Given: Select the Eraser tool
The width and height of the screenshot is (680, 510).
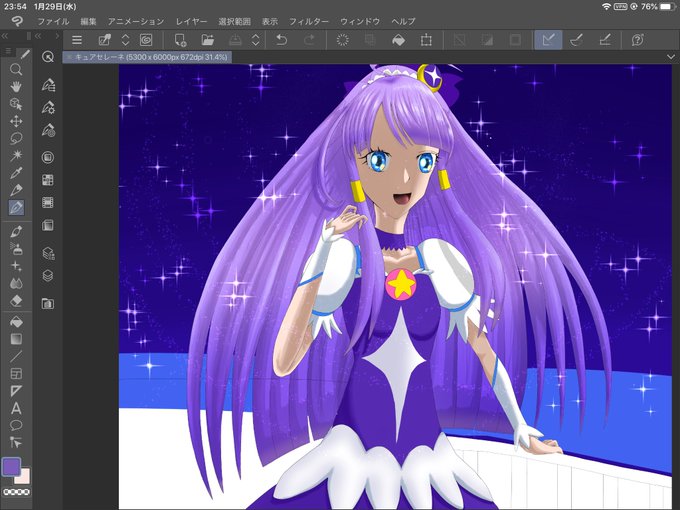Looking at the screenshot, I should click(x=16, y=300).
